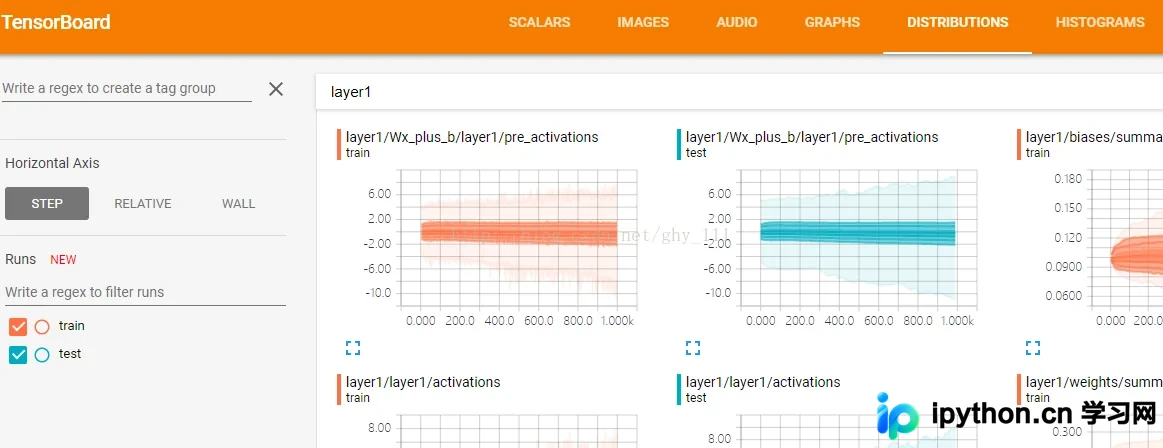Set horizontal axis to RELATIVE
Screen dimensions: 1163x448
pos(142,203)
